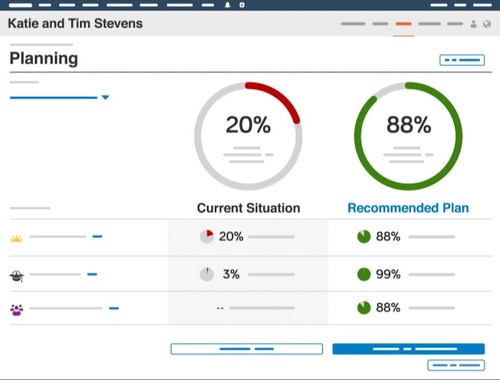The height and width of the screenshot is (380, 500).
Task: Click the large green 88% progress ring
Action: point(408,136)
